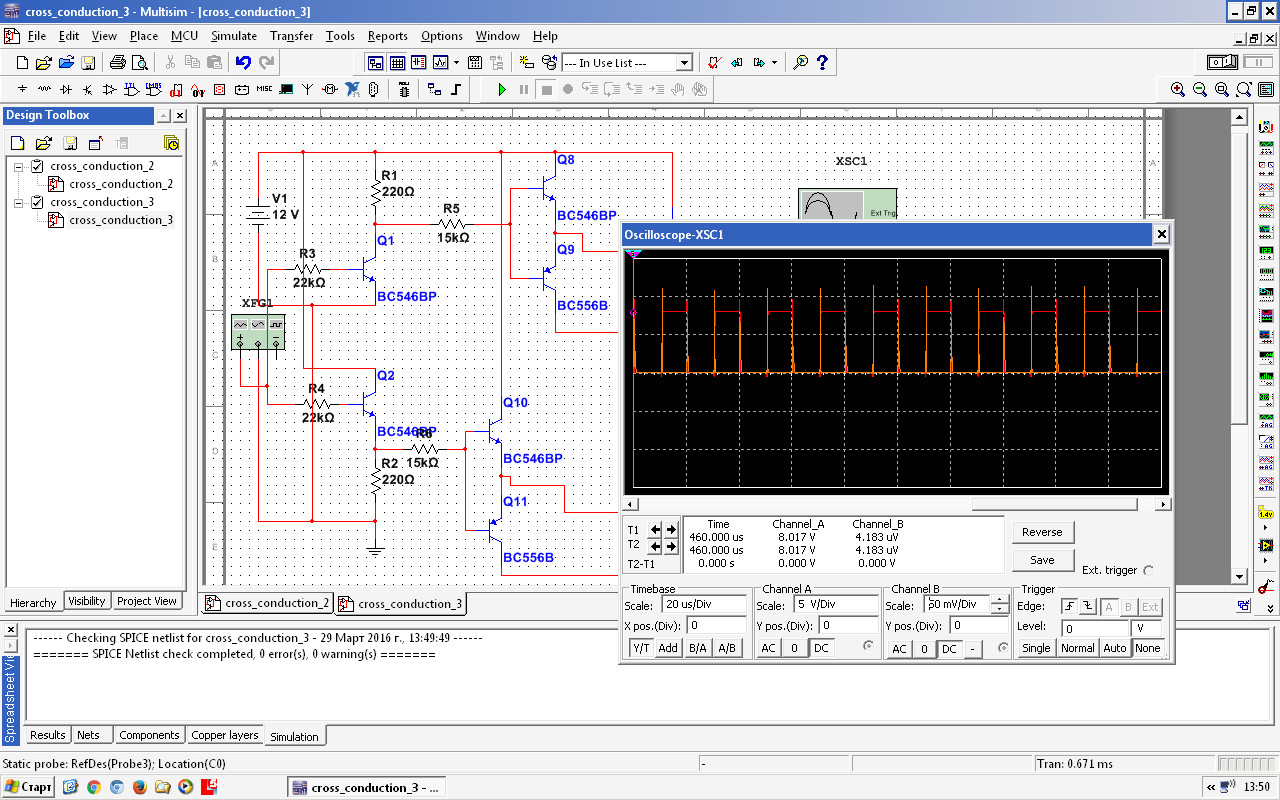Screen dimensions: 1280x800
Task: Select the B/A display mode
Action: [697, 648]
